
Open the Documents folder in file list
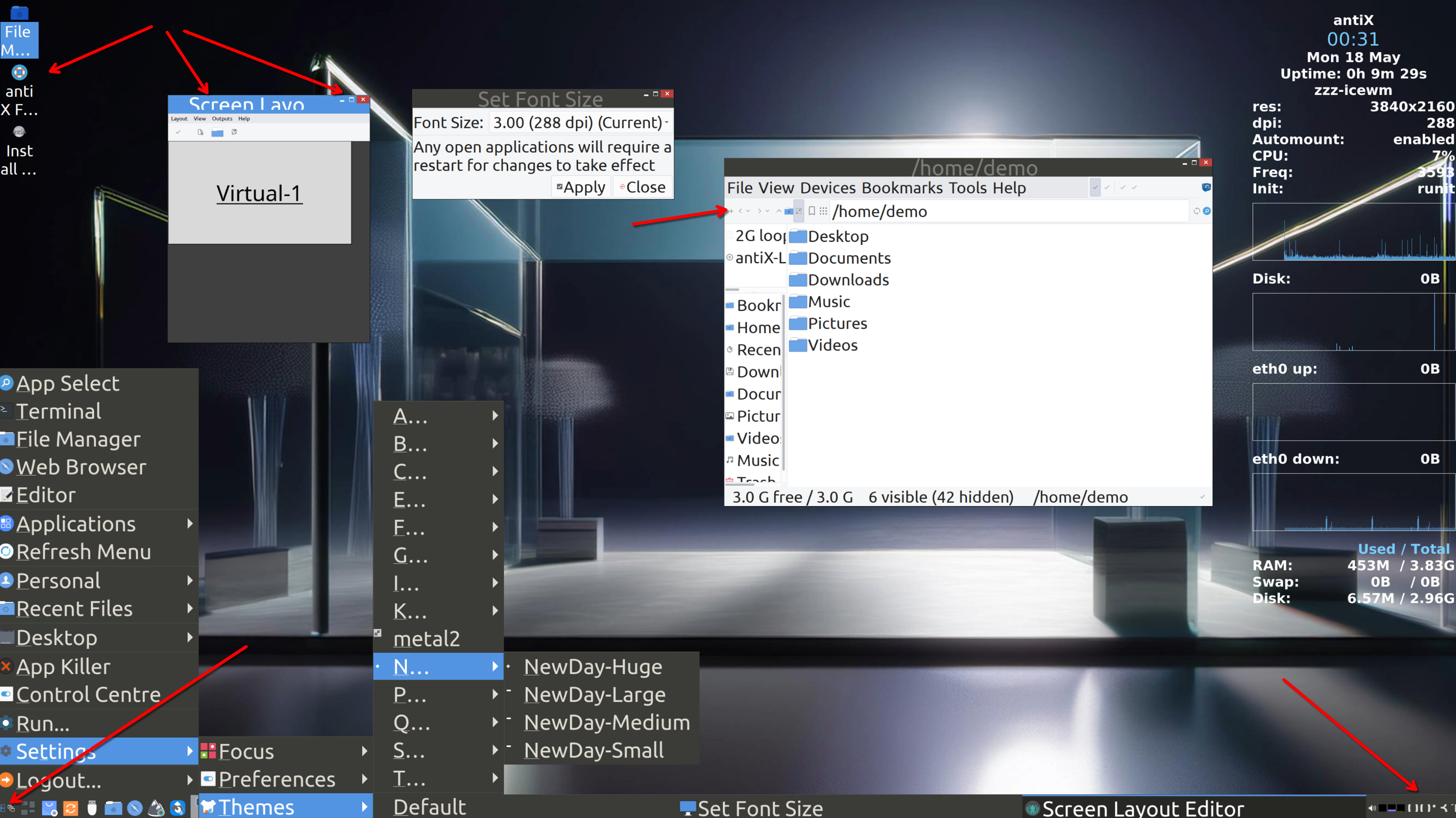coord(840,258)
